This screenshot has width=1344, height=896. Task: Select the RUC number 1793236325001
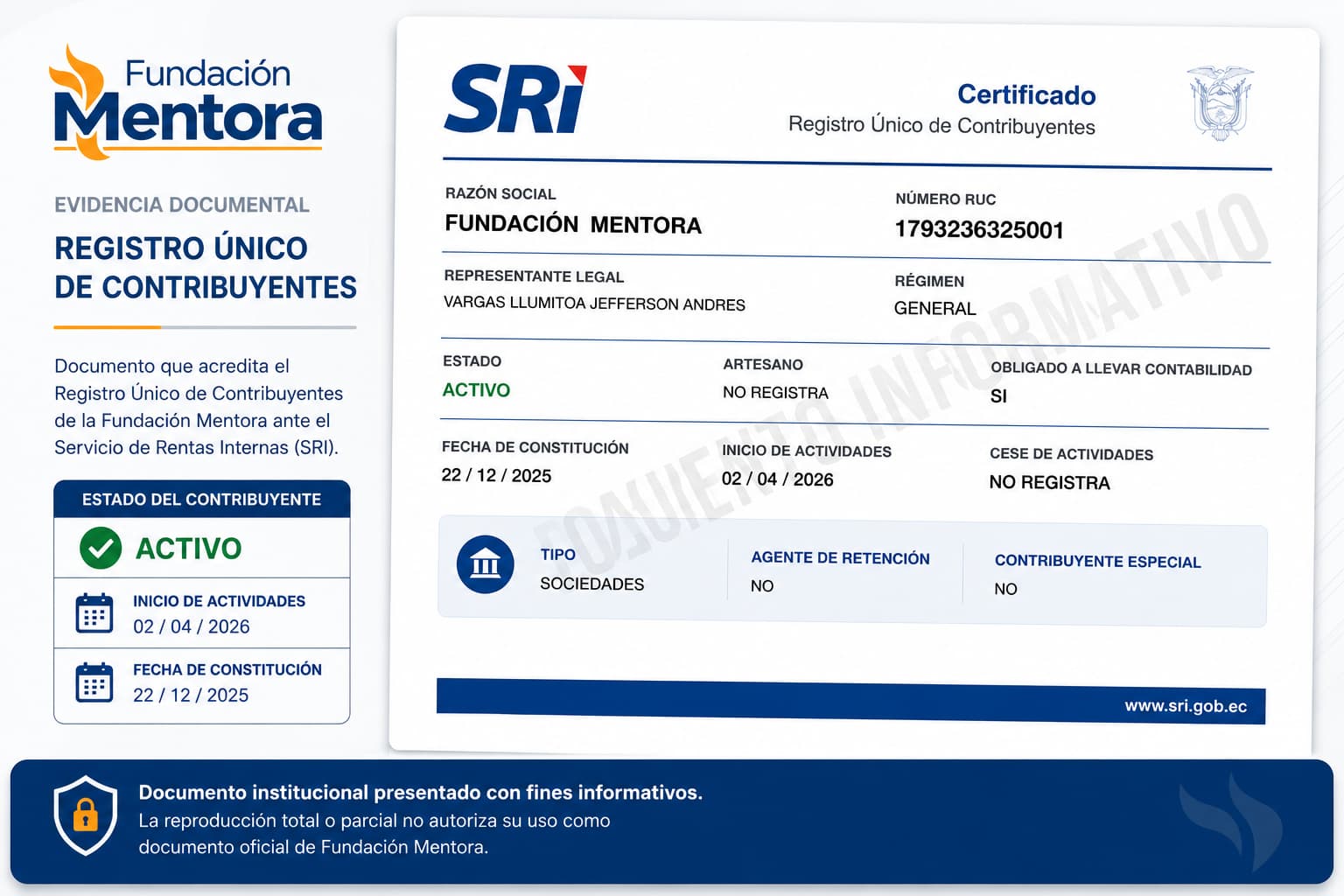(979, 230)
